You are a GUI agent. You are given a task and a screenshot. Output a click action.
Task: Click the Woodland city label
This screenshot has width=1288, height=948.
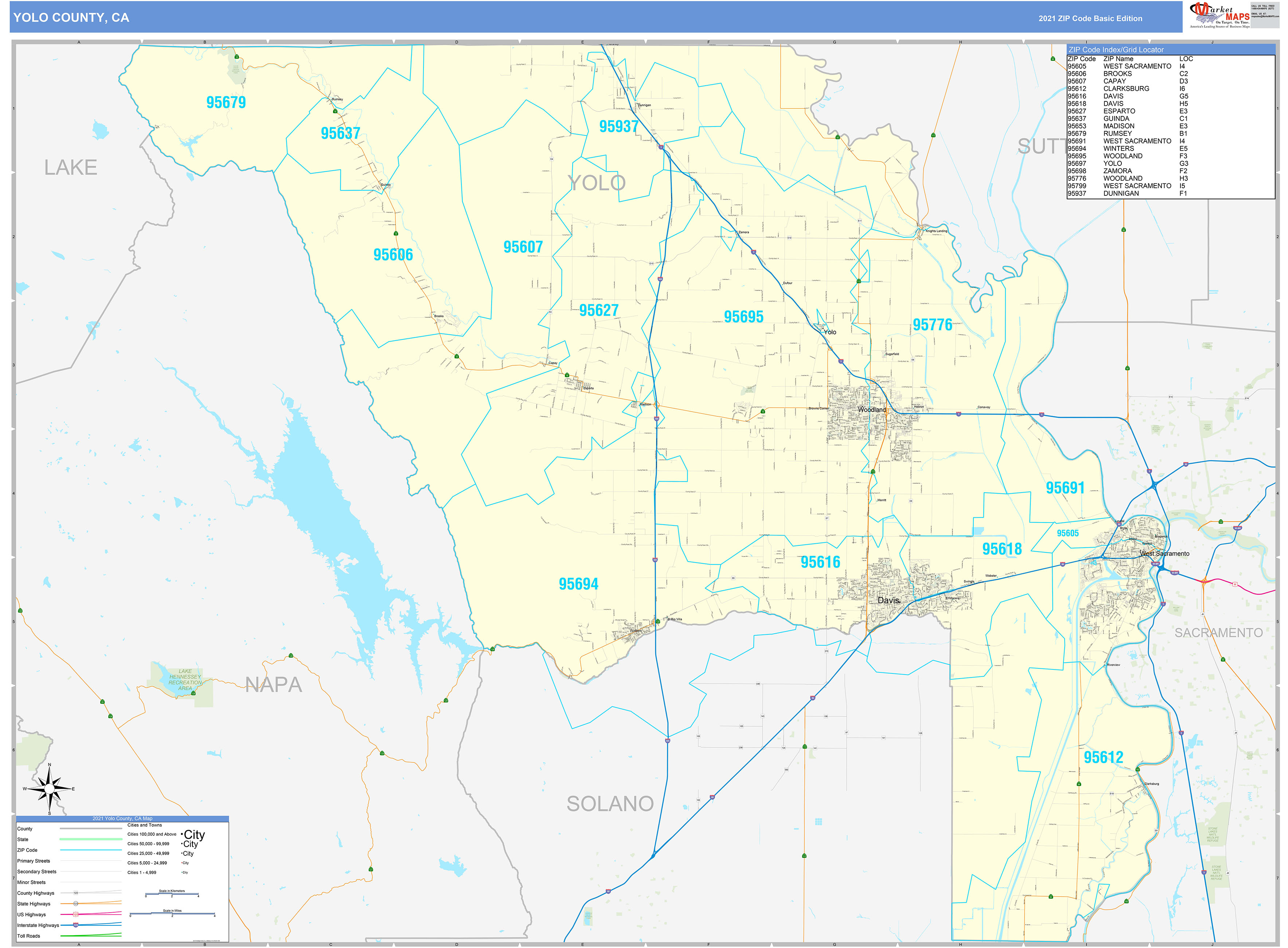(872, 410)
